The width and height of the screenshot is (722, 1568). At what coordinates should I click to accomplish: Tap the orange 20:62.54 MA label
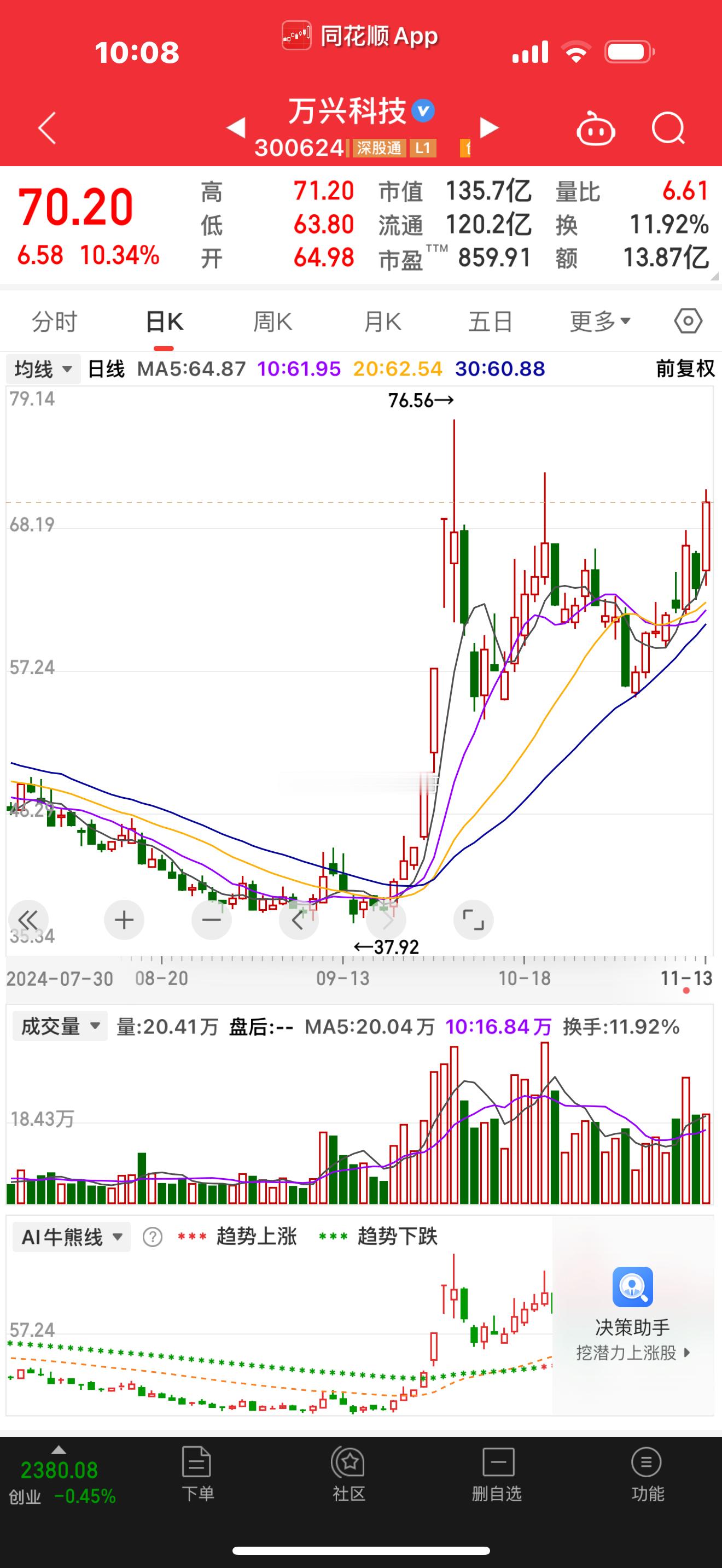point(398,368)
